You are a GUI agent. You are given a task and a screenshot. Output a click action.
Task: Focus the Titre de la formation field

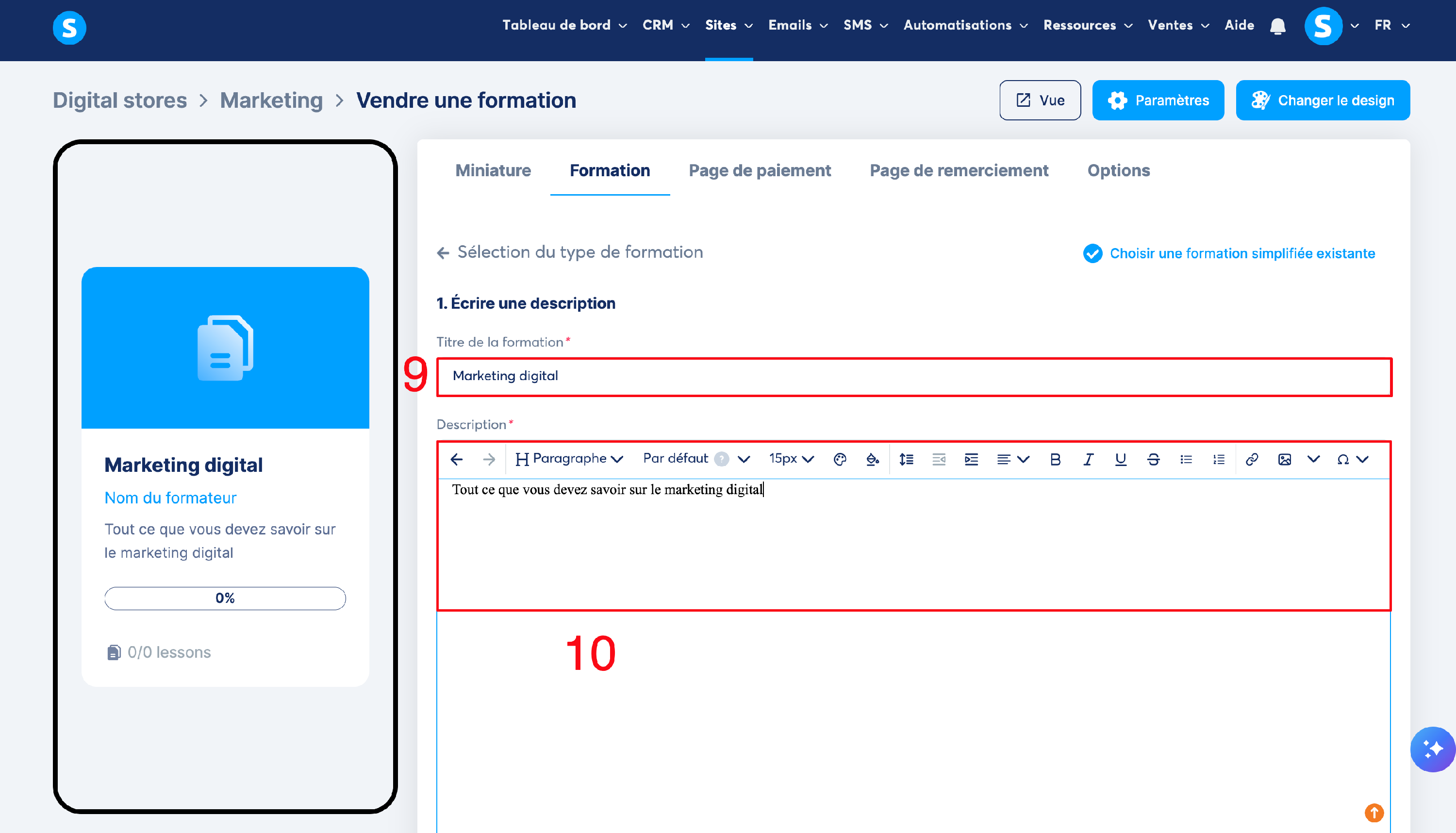tap(914, 377)
